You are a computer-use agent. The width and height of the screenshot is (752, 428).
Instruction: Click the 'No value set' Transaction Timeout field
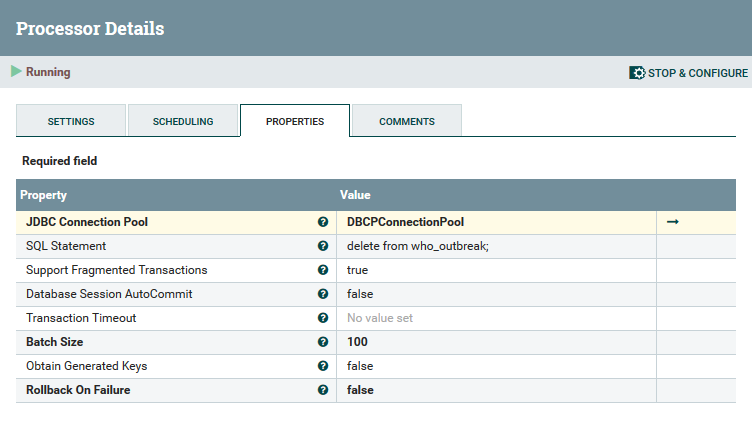click(380, 318)
